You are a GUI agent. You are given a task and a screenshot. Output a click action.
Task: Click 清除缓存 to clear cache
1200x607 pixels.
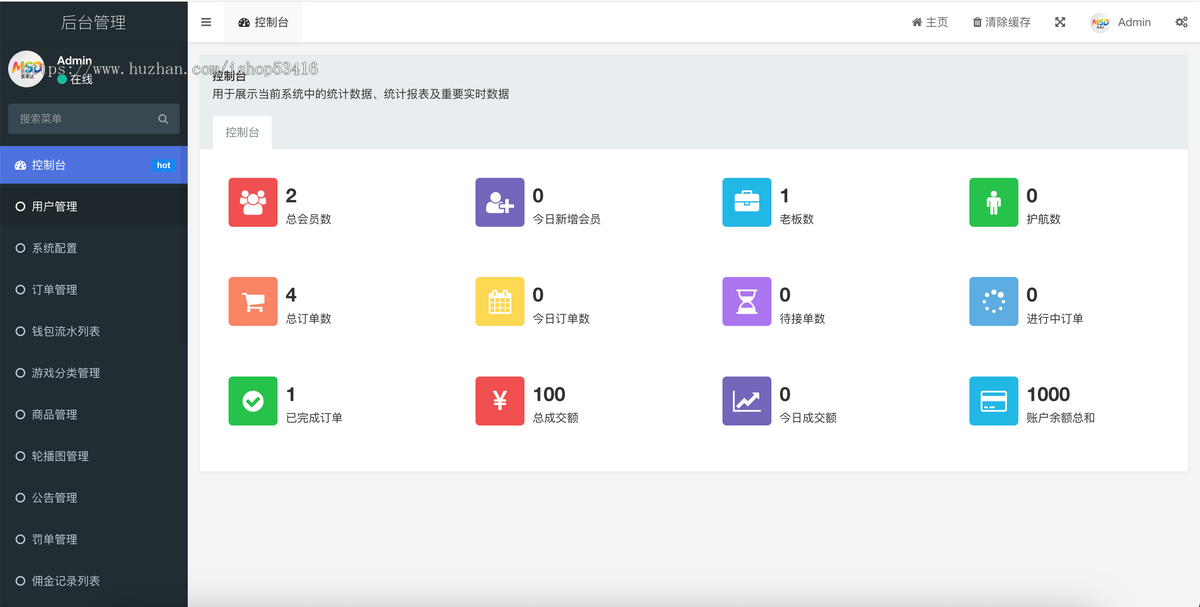[x=1001, y=22]
